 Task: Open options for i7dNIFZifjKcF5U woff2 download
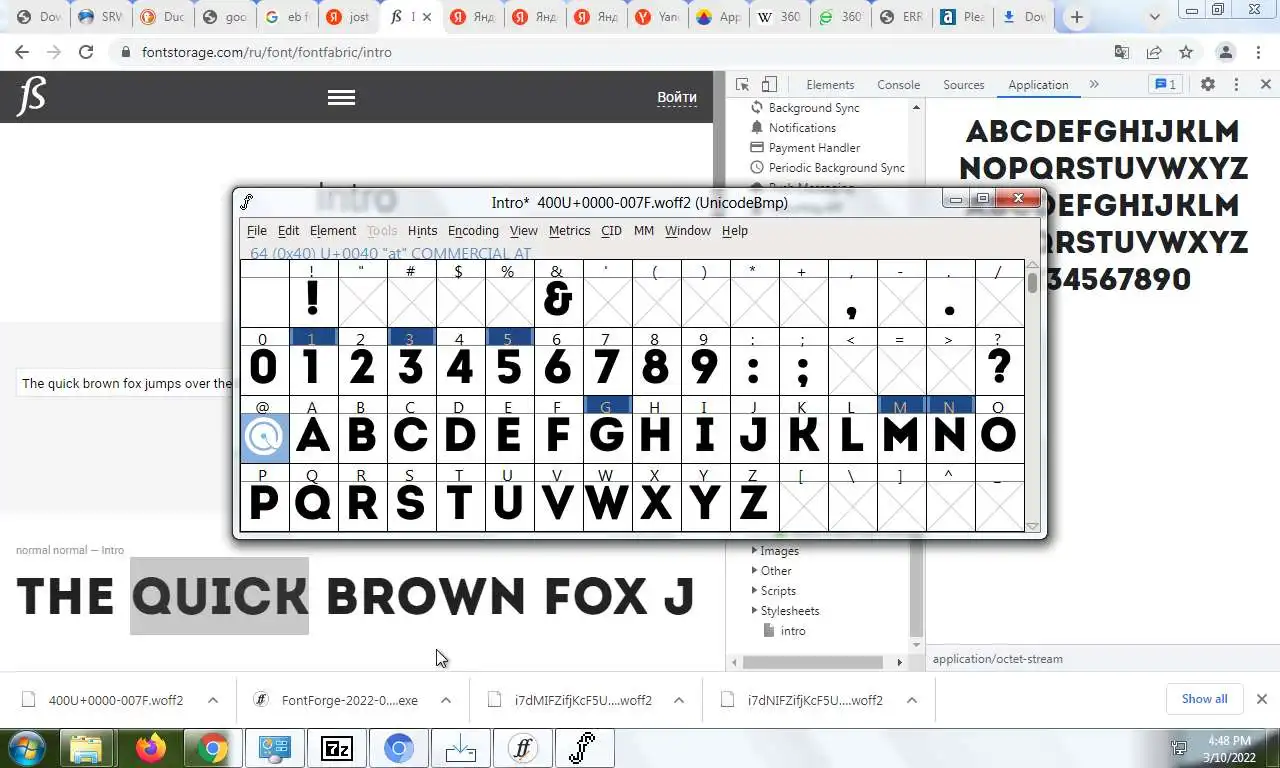tap(912, 700)
